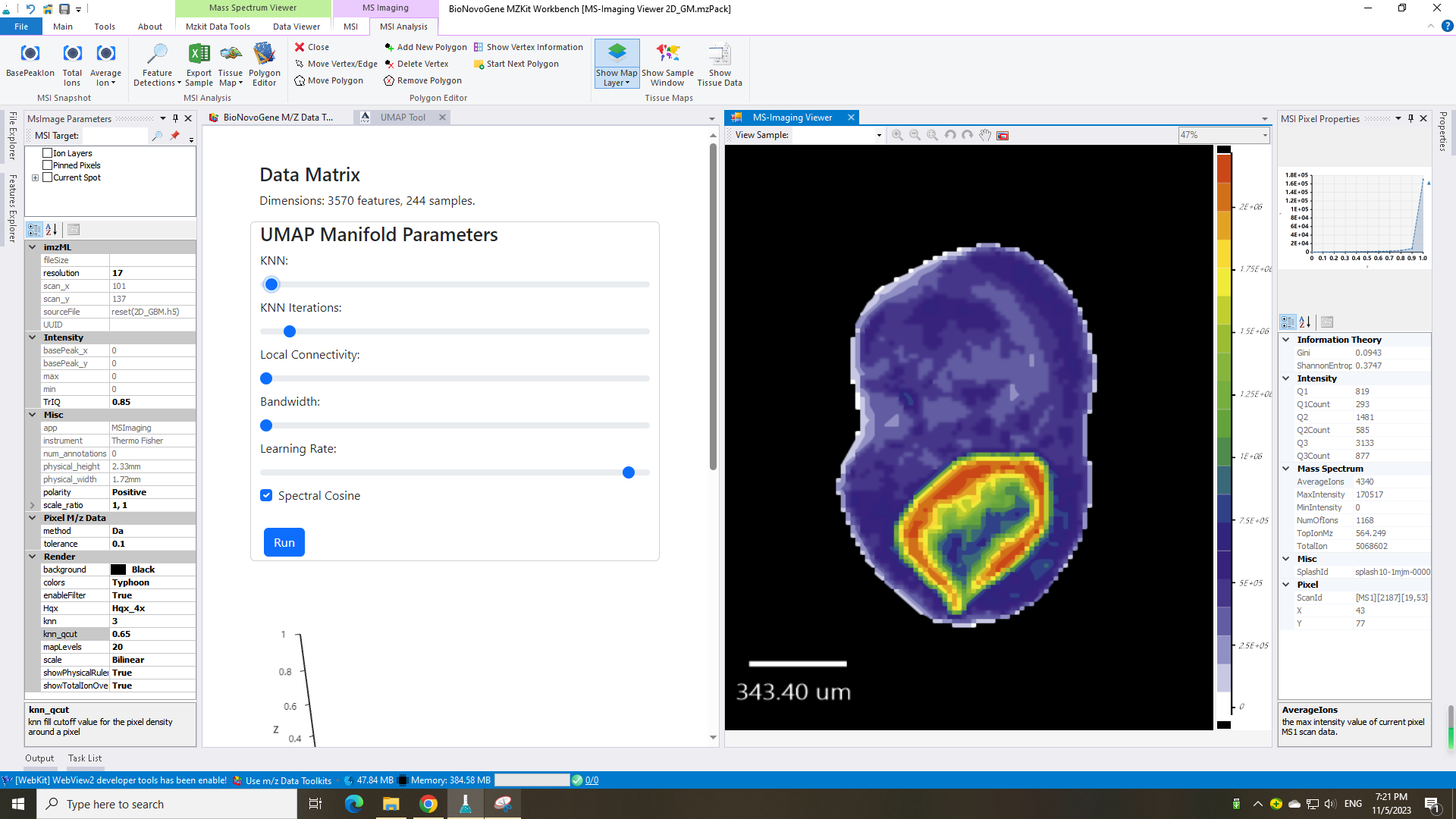Click Show Tissue Data icon
The height and width of the screenshot is (819, 1456).
[x=719, y=54]
